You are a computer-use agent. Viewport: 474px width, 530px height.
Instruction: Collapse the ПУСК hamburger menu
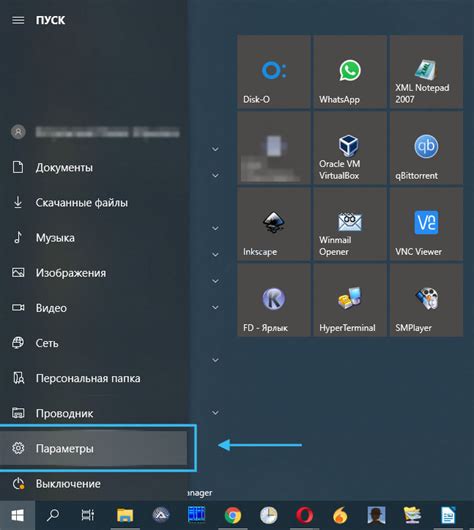tap(18, 20)
